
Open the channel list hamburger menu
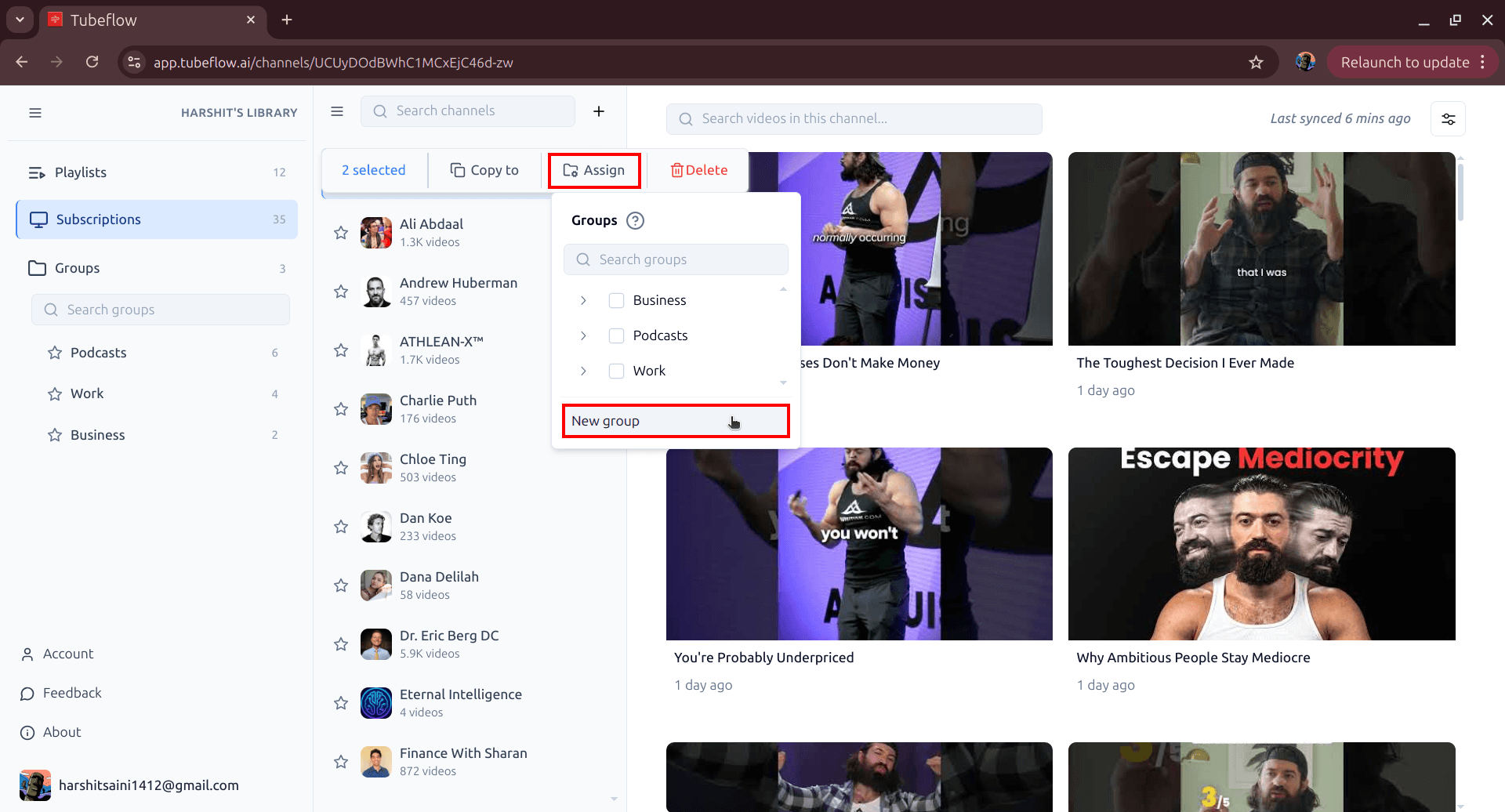(x=336, y=111)
